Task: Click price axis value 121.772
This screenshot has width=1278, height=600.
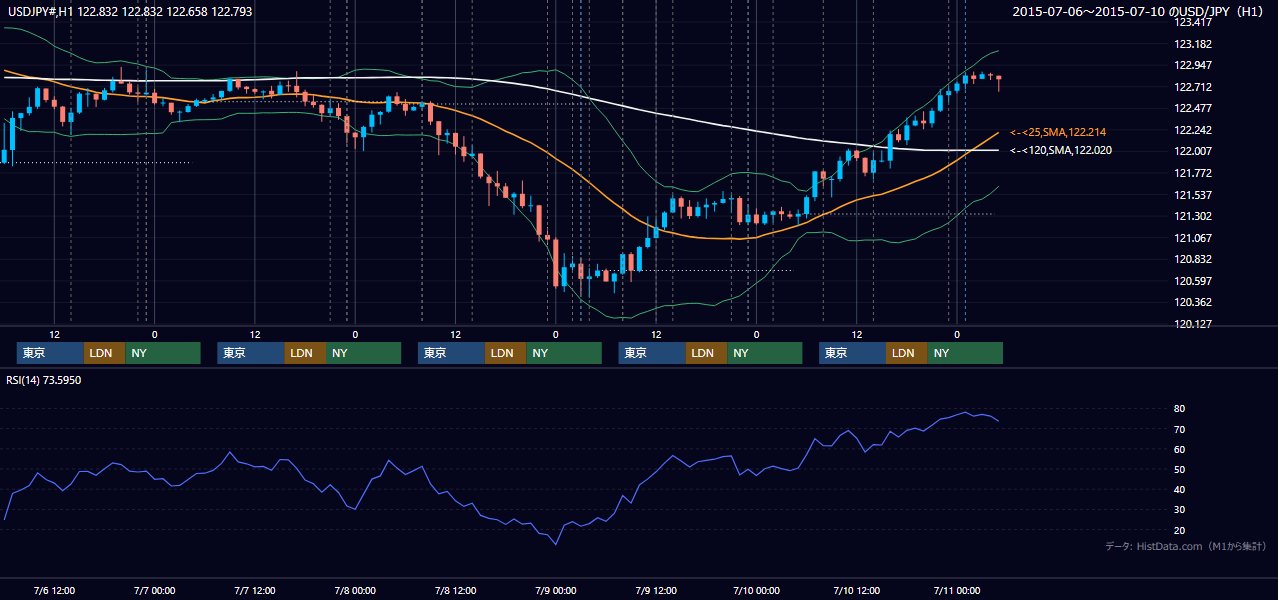Action: click(1192, 173)
